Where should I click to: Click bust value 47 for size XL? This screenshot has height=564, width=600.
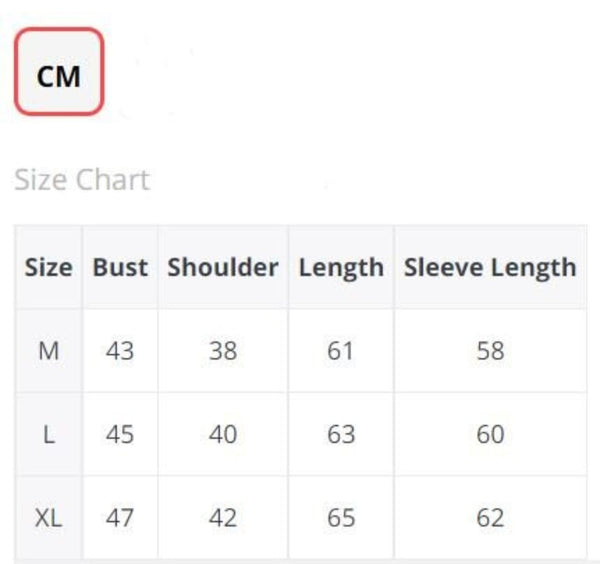click(x=120, y=518)
